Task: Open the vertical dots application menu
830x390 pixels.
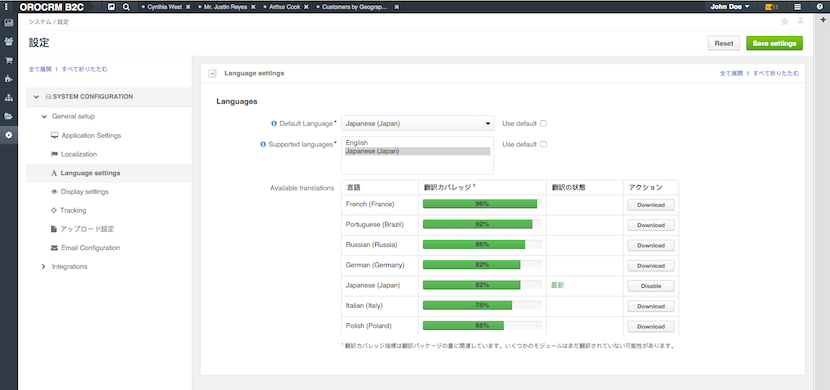Action: (6, 7)
